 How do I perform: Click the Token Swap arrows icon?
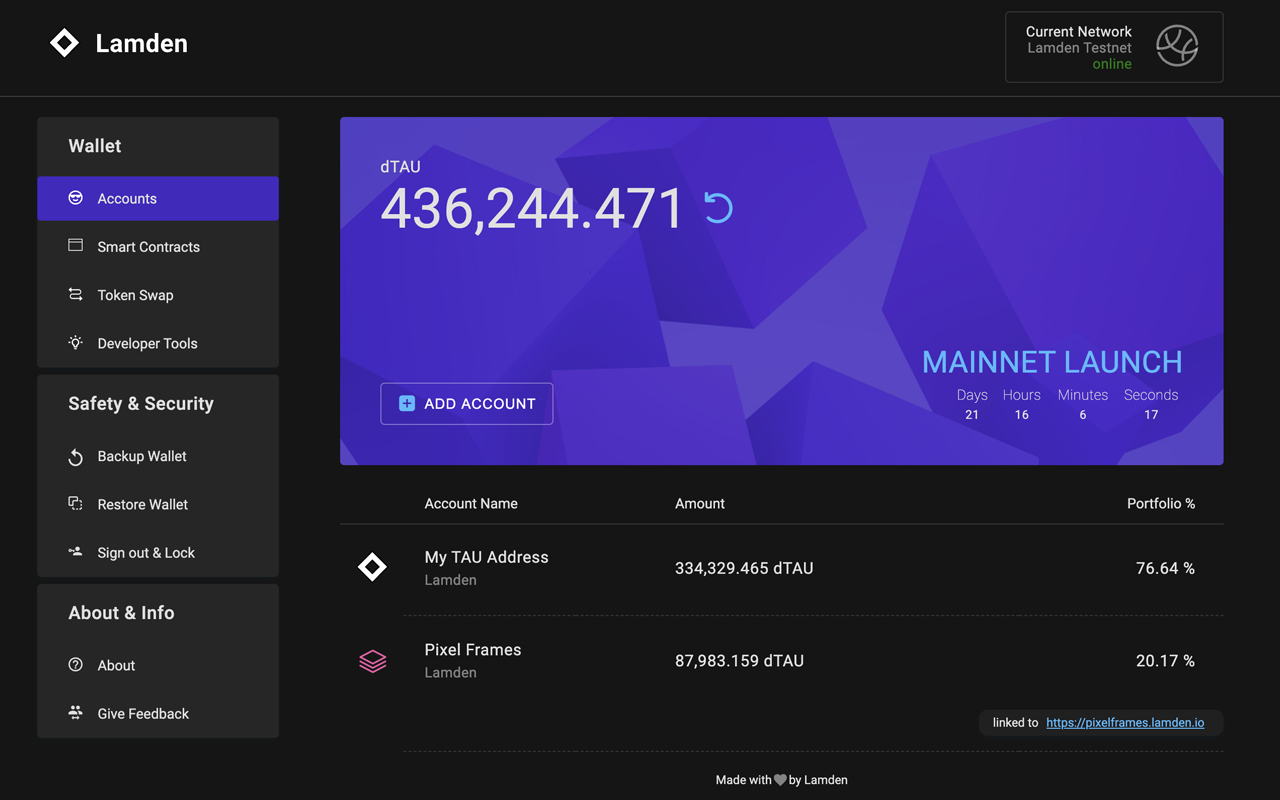coord(75,294)
